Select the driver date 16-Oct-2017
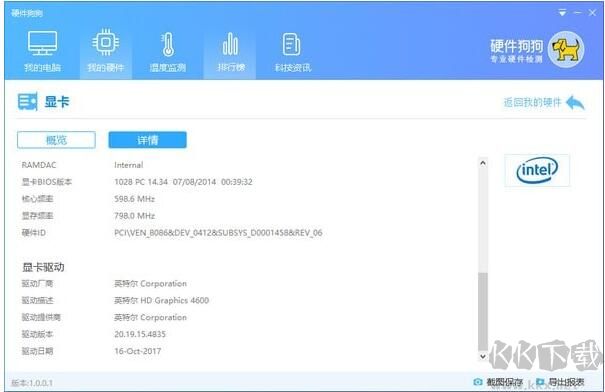The height and width of the screenshot is (392, 605). coord(137,351)
